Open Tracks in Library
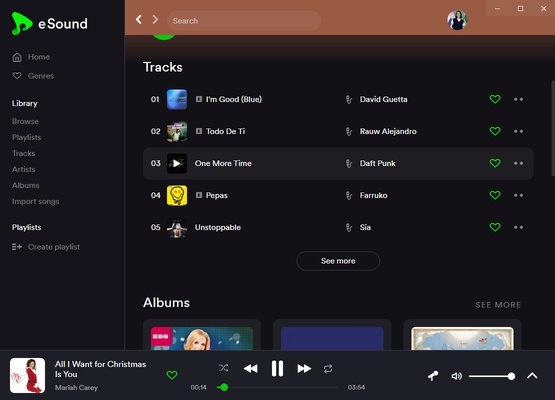This screenshot has height=400, width=555. [23, 153]
